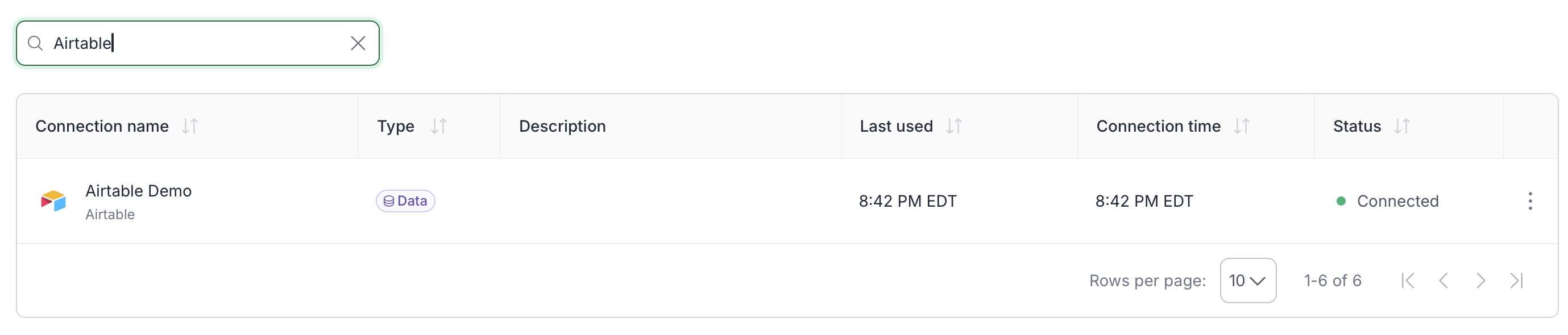The height and width of the screenshot is (335, 1568).
Task: Open rows per page dropdown
Action: 1248,281
